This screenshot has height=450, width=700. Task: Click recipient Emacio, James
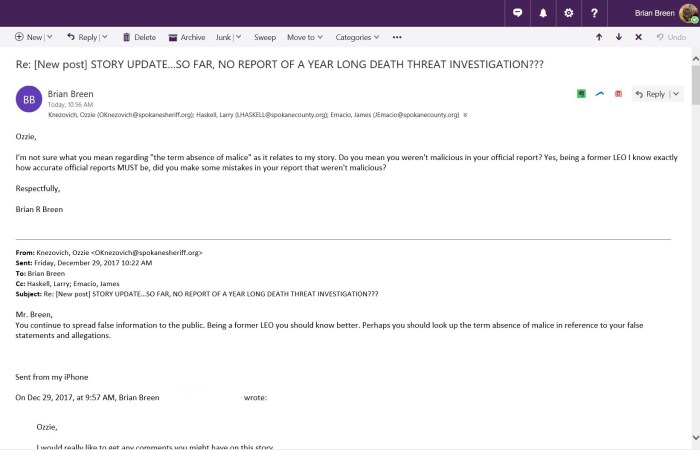395,115
